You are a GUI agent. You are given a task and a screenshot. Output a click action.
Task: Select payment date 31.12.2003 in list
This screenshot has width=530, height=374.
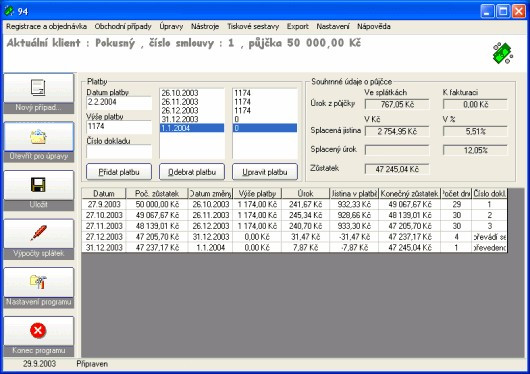(x=192, y=119)
